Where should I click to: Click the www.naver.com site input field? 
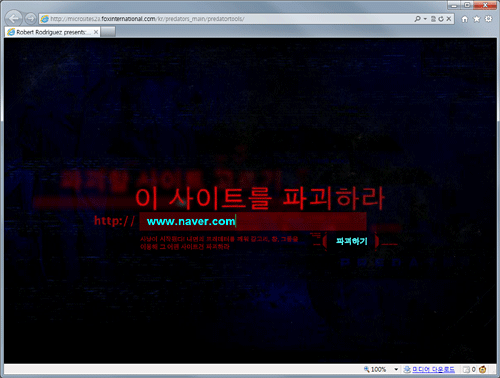coord(253,221)
